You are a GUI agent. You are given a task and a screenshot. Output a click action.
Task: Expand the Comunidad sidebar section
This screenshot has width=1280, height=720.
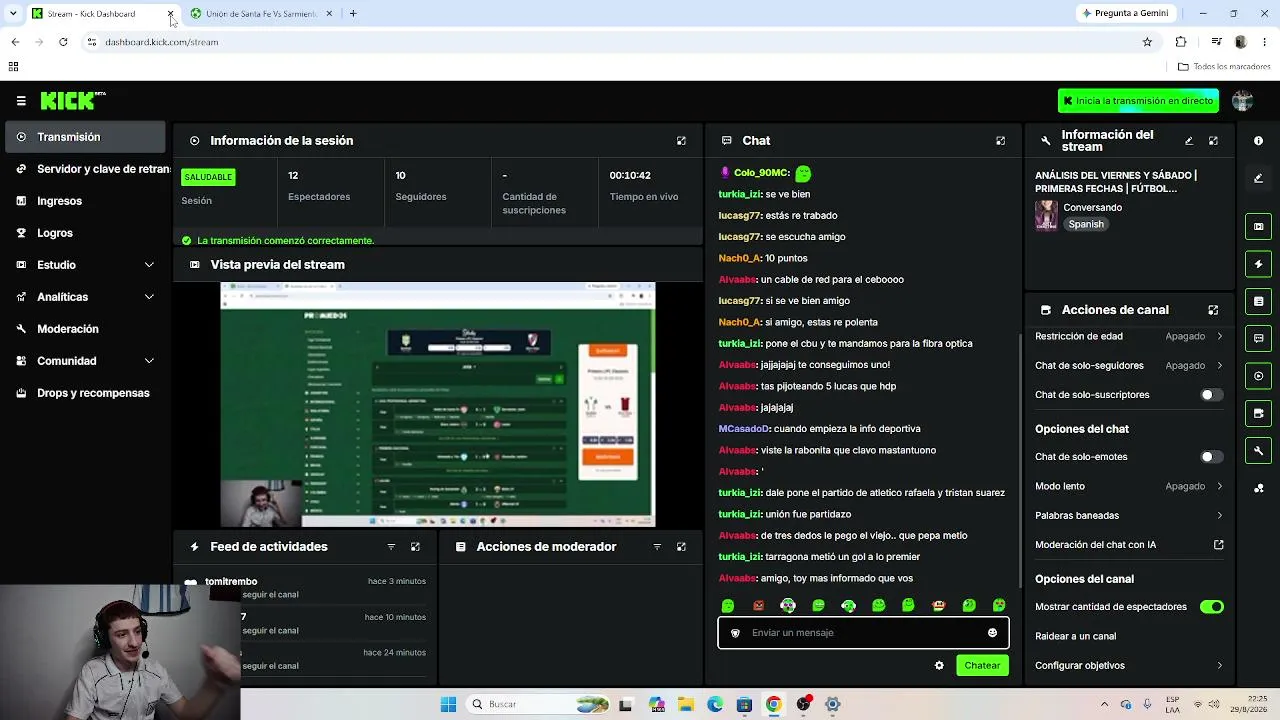85,361
